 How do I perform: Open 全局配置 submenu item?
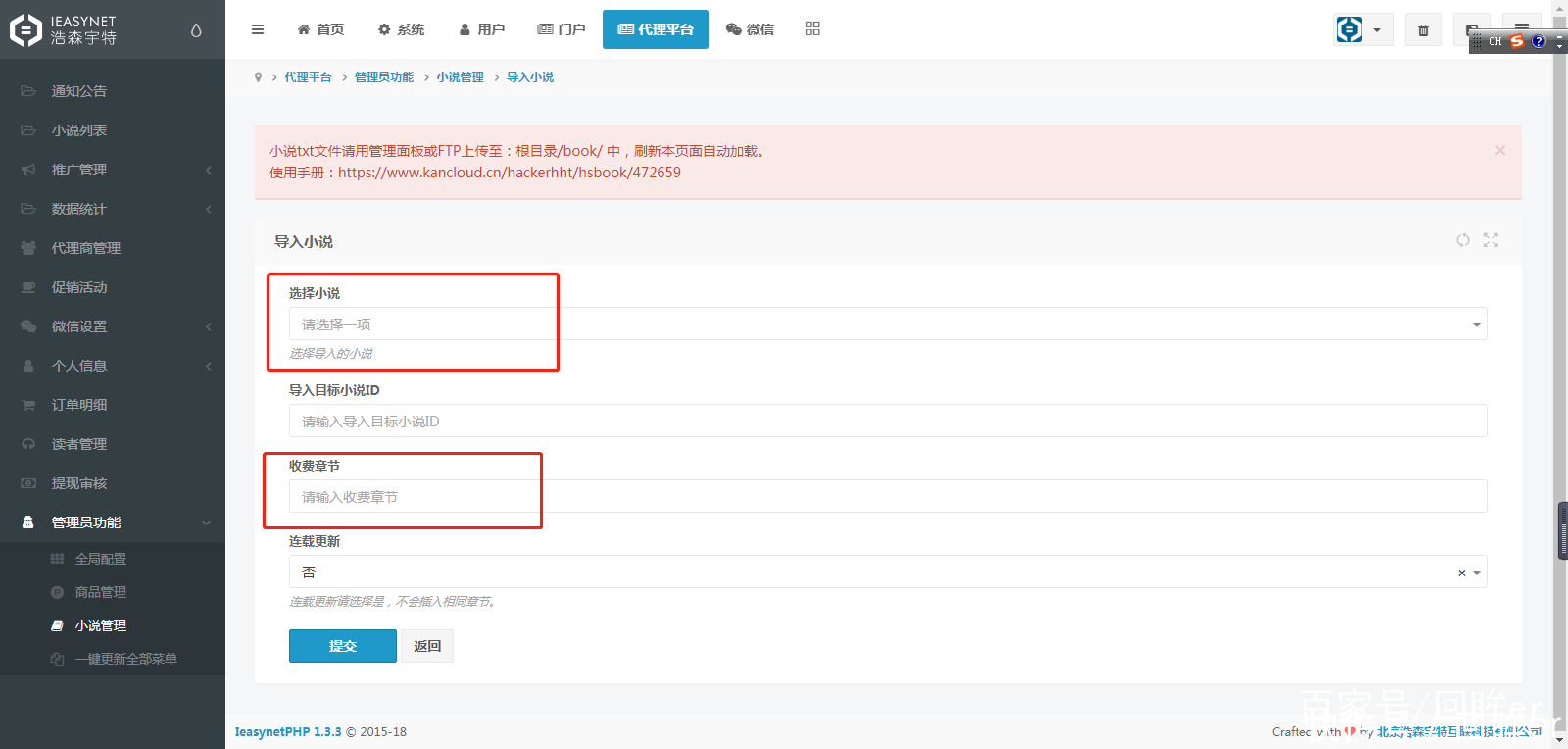(x=113, y=559)
